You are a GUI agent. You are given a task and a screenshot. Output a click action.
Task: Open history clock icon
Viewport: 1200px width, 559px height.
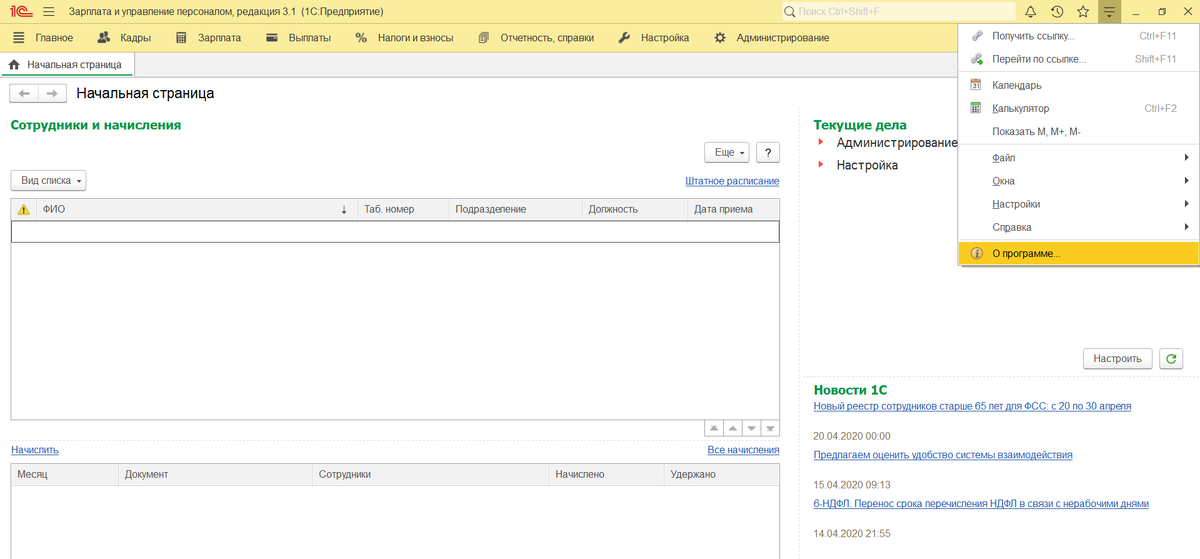point(1057,11)
